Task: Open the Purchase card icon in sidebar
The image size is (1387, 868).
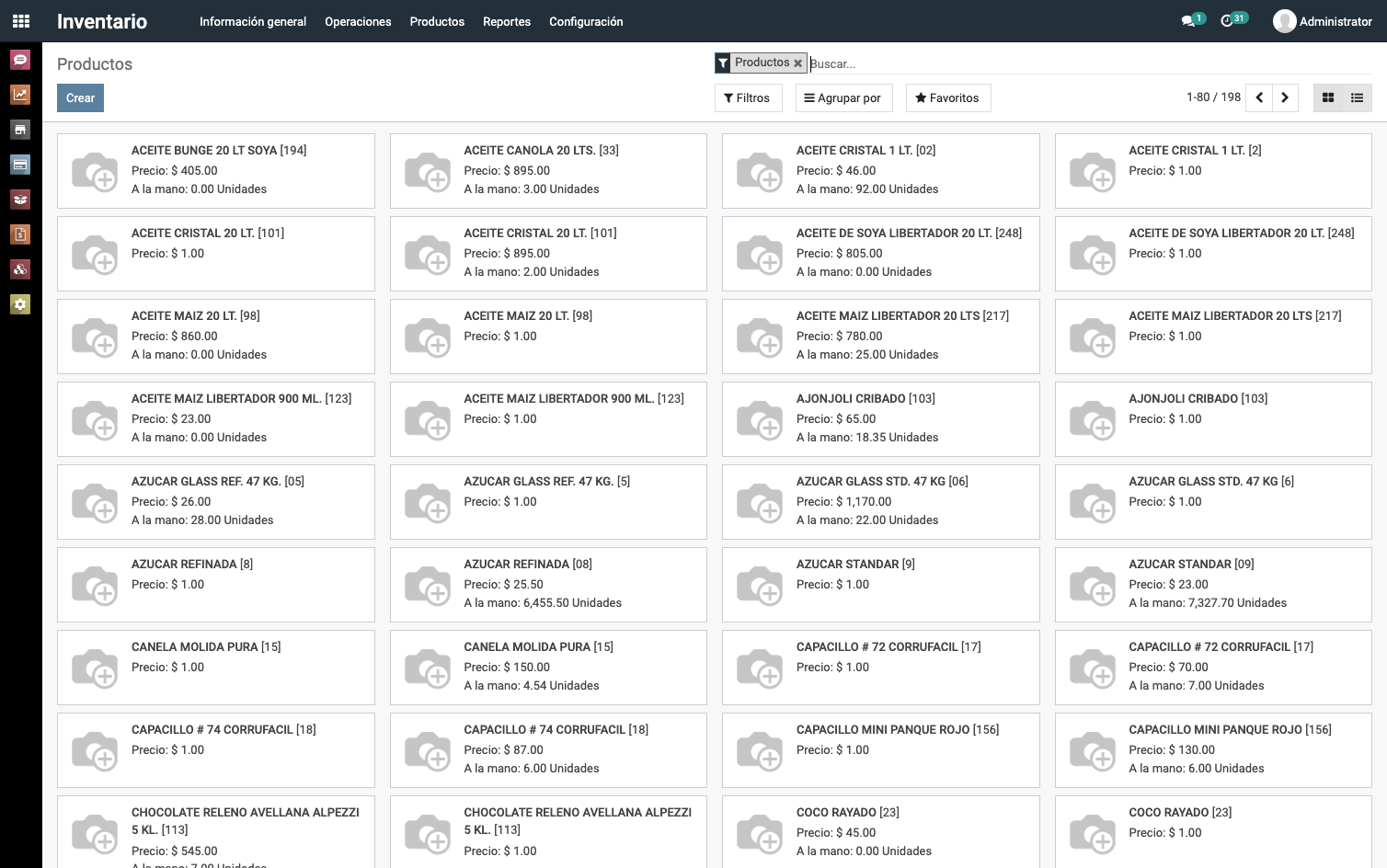Action: [20, 165]
